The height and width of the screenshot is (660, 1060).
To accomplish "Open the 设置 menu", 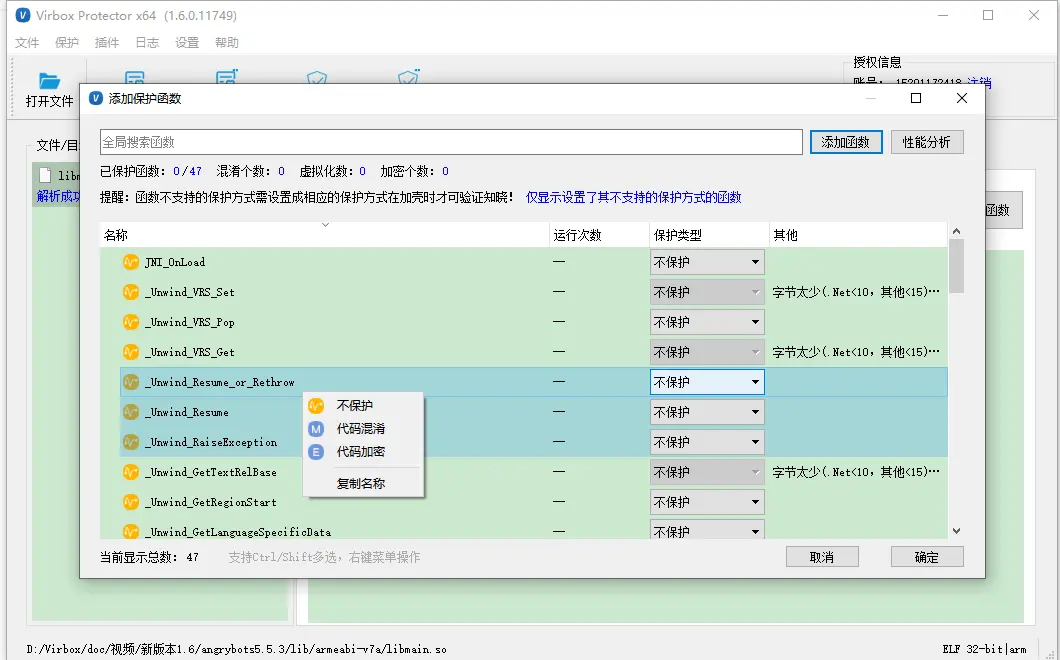I will 187,43.
